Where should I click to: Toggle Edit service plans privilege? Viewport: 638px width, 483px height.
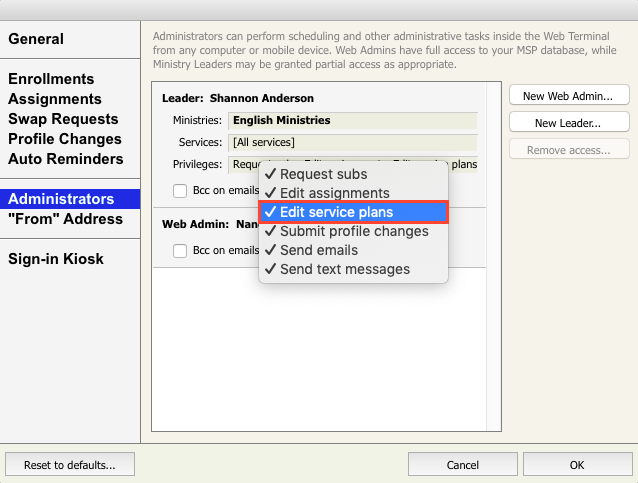pyautogui.click(x=336, y=212)
